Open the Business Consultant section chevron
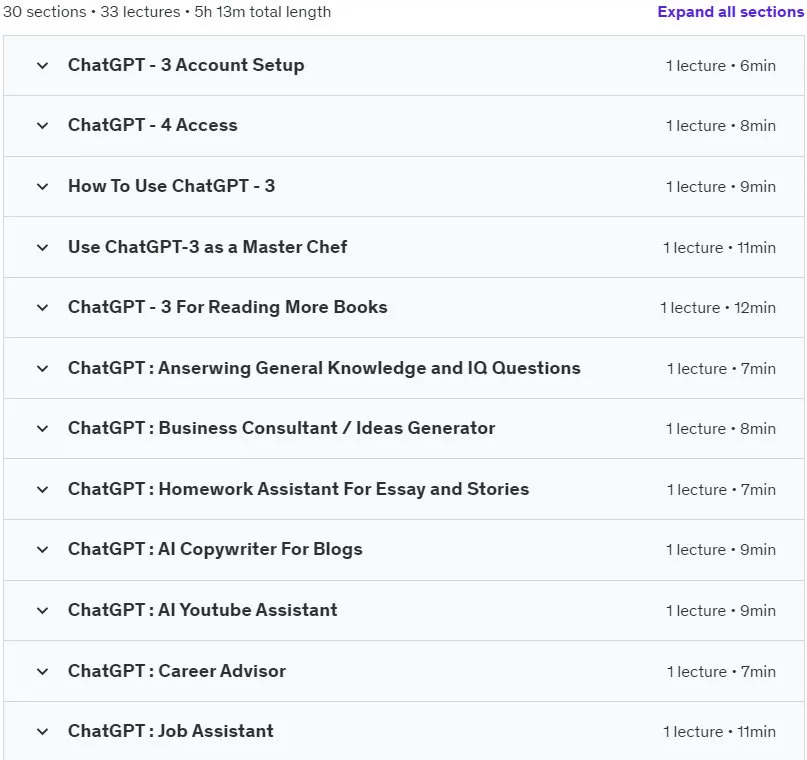This screenshot has width=807, height=760. (x=43, y=429)
